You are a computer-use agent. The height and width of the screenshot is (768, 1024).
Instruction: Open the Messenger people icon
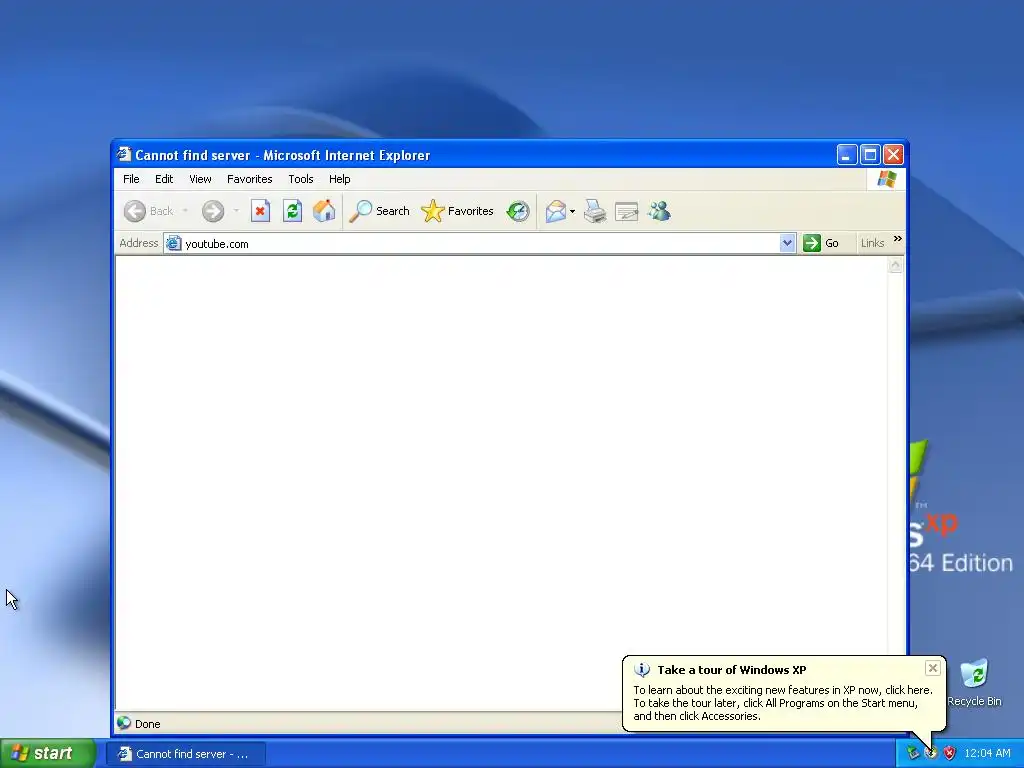pos(660,211)
